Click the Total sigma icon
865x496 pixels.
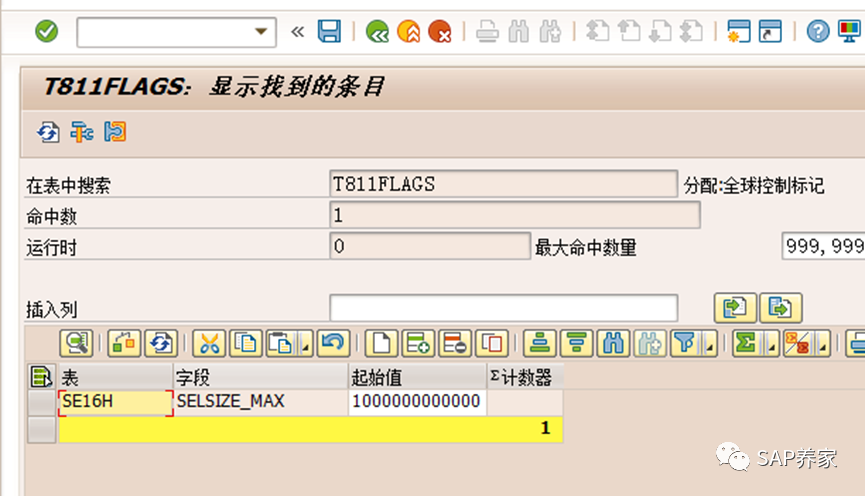click(748, 343)
